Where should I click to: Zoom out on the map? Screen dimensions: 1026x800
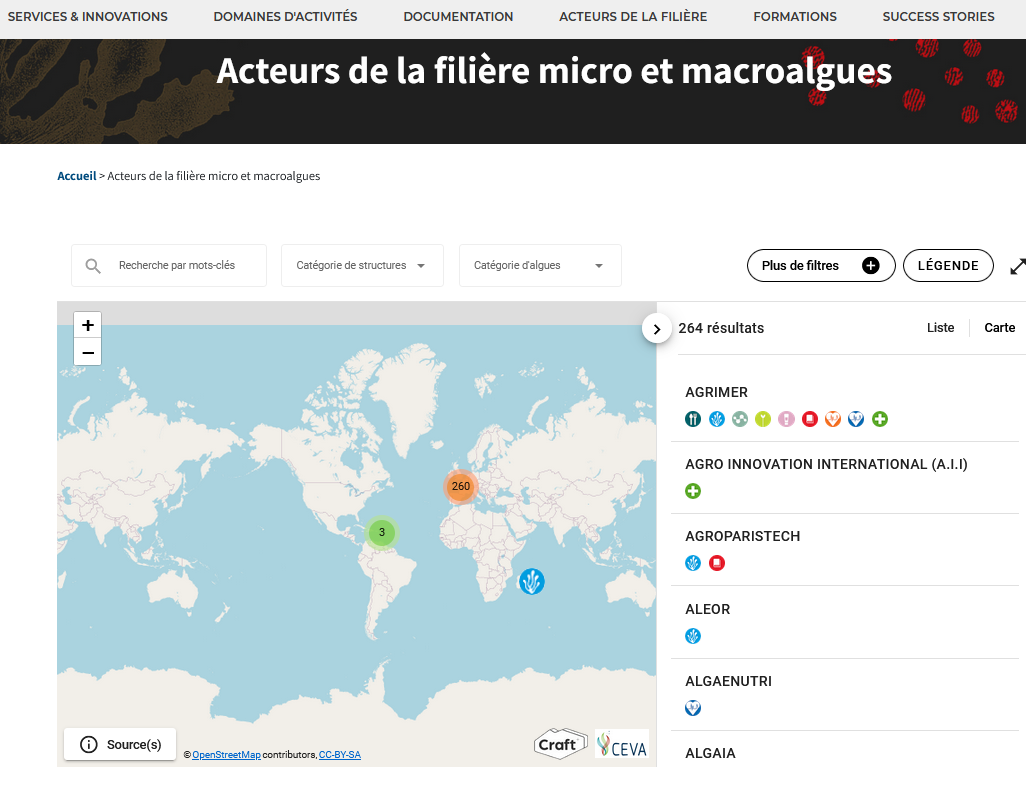[x=88, y=353]
